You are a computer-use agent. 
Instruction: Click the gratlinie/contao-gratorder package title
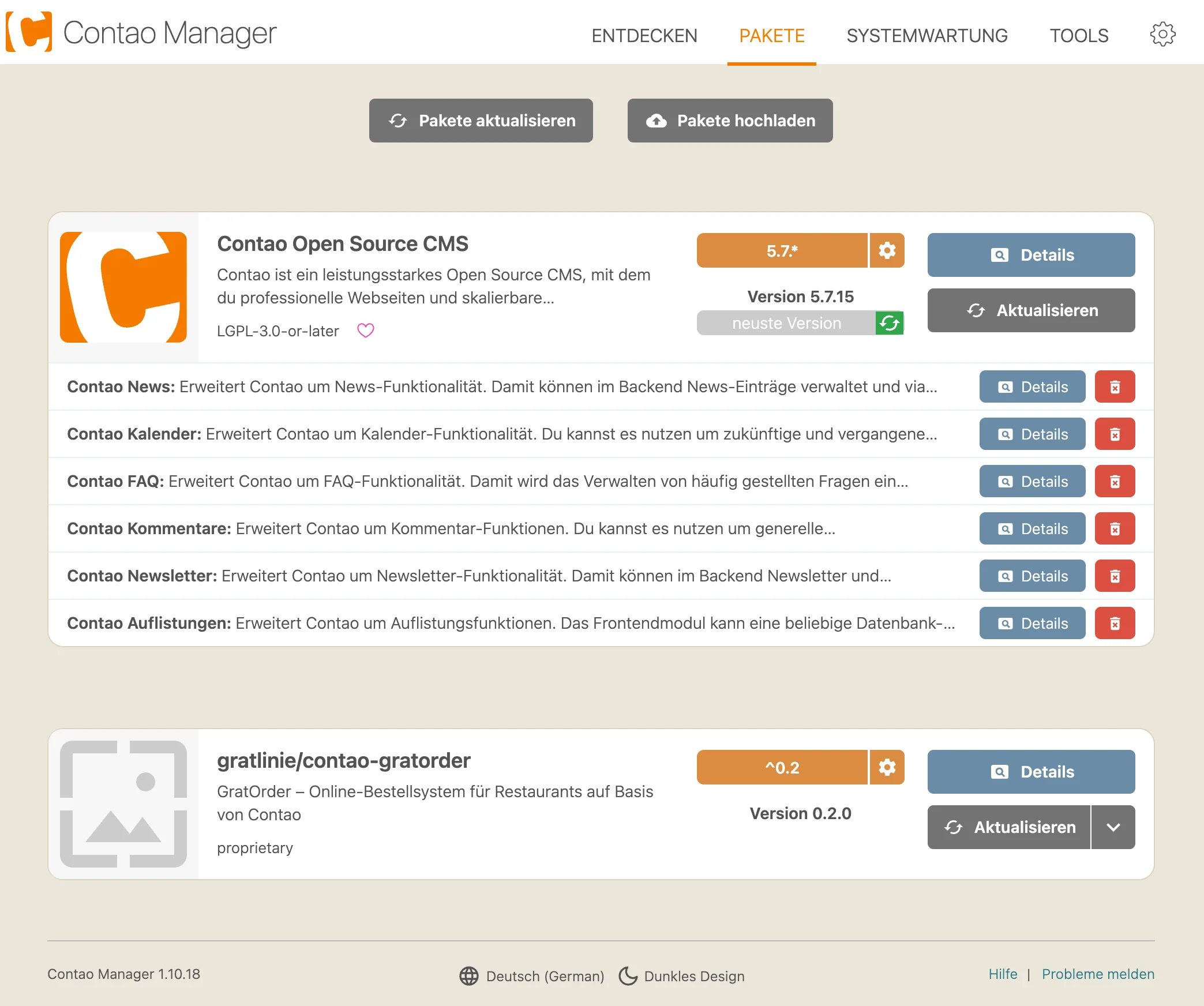344,760
